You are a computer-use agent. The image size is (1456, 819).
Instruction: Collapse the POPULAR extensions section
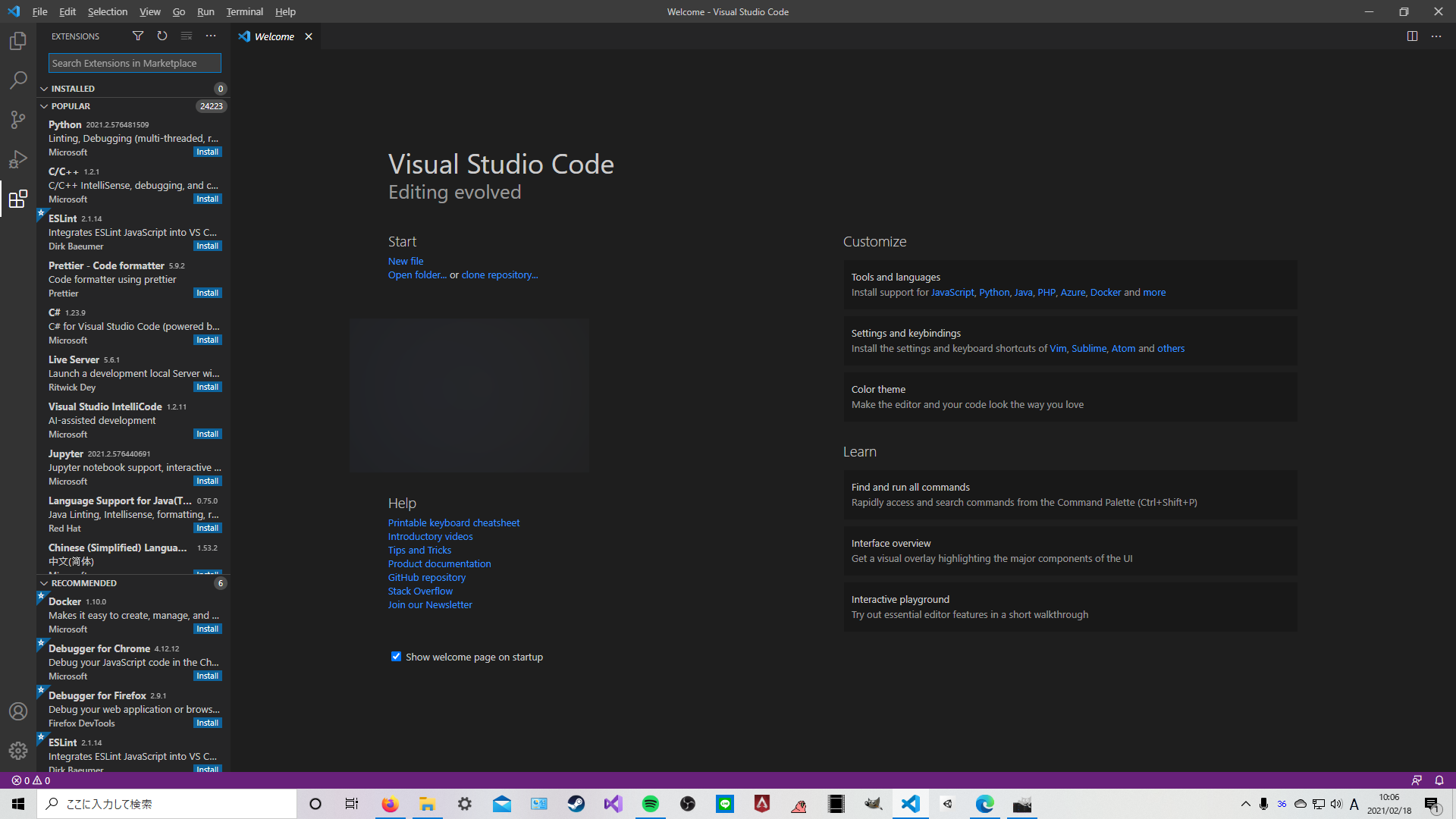[x=44, y=106]
